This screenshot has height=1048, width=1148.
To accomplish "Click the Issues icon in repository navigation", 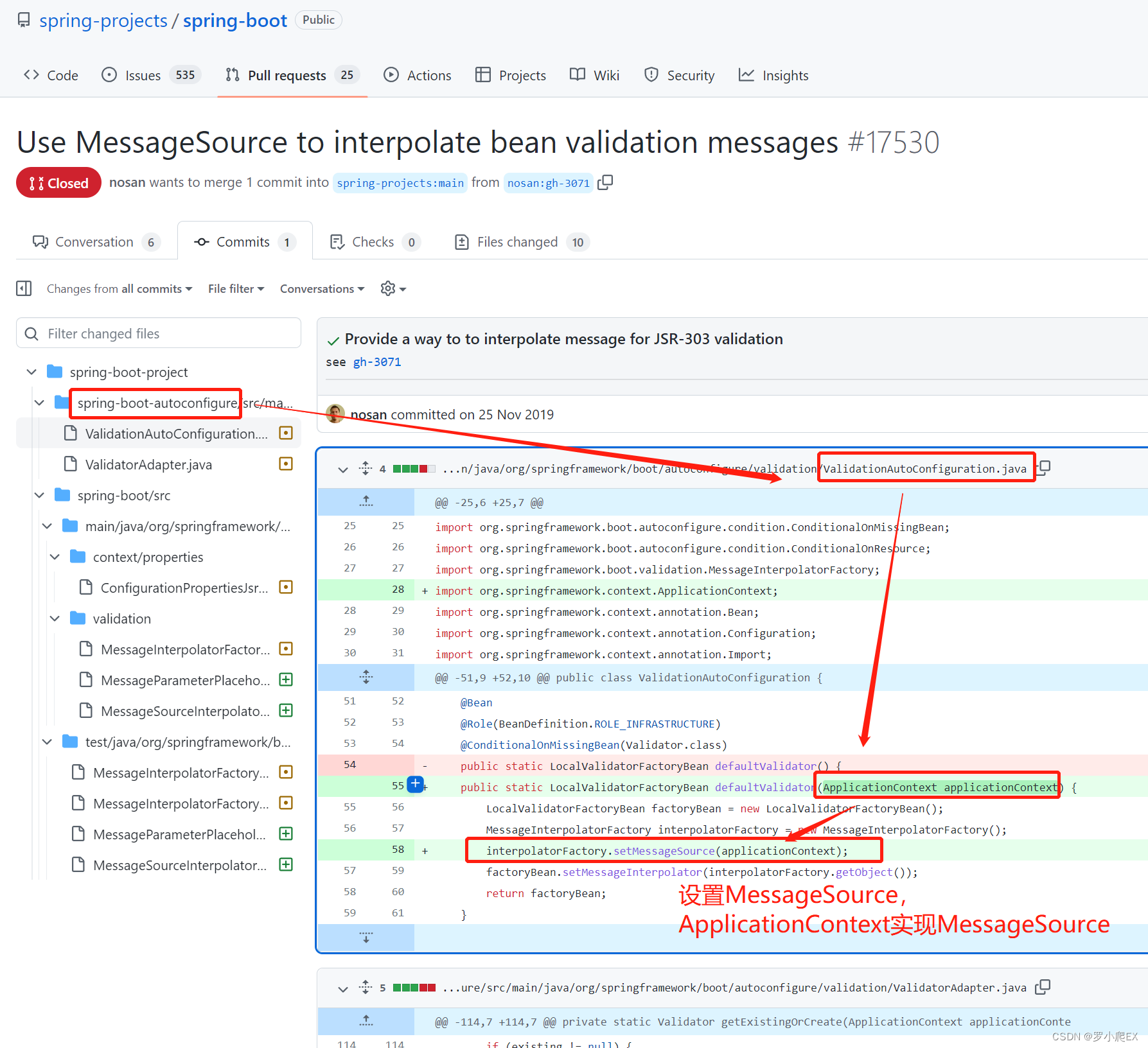I will point(108,74).
